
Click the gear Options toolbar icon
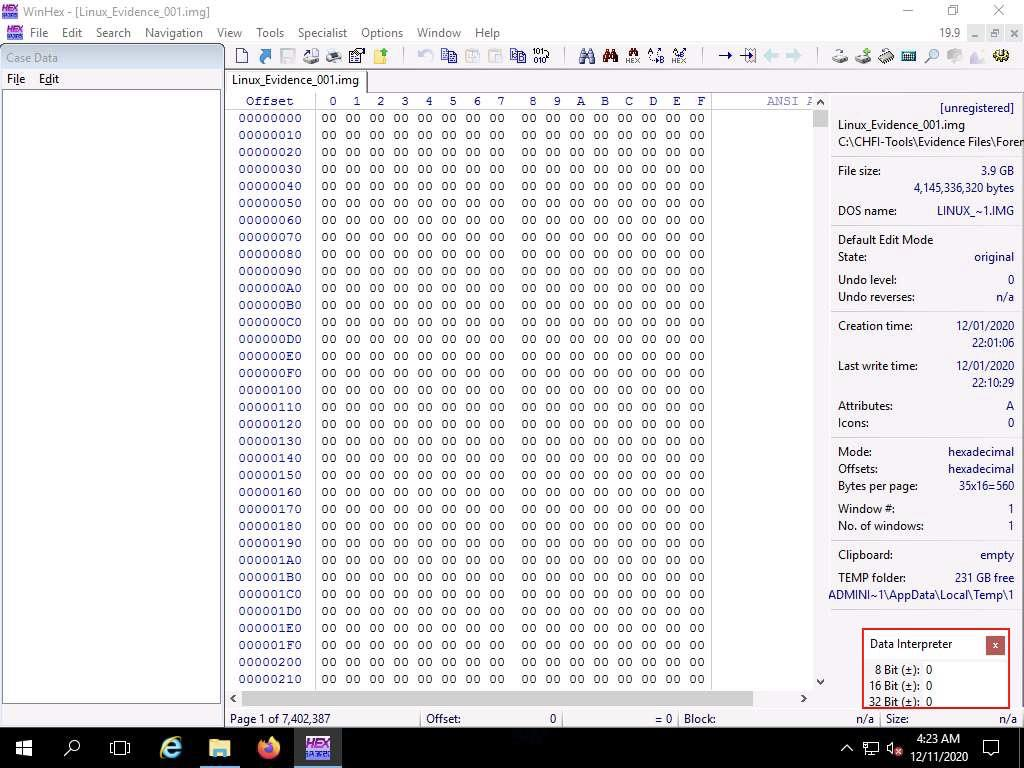click(x=1000, y=56)
